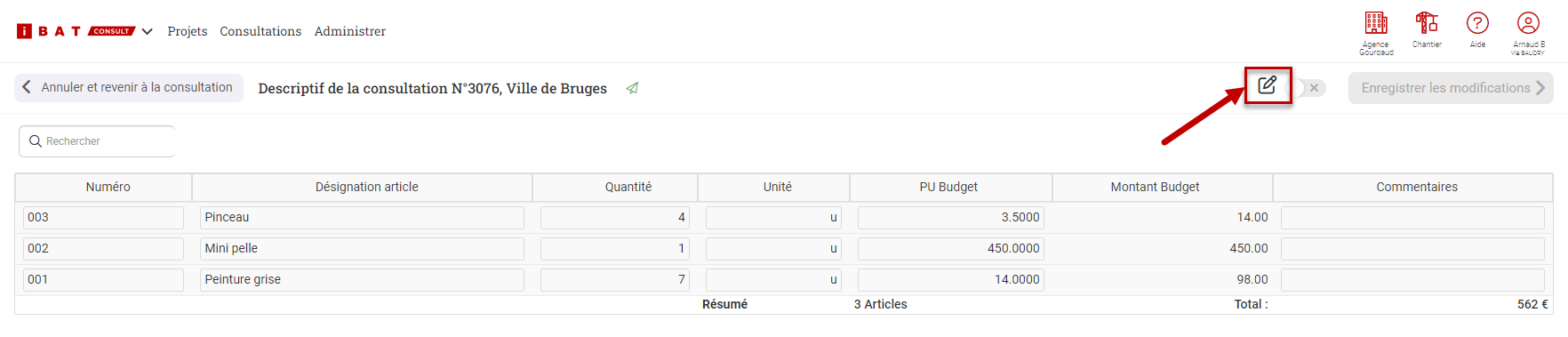Open the Consultations menu
Image resolution: width=1568 pixels, height=337 pixels.
point(260,31)
